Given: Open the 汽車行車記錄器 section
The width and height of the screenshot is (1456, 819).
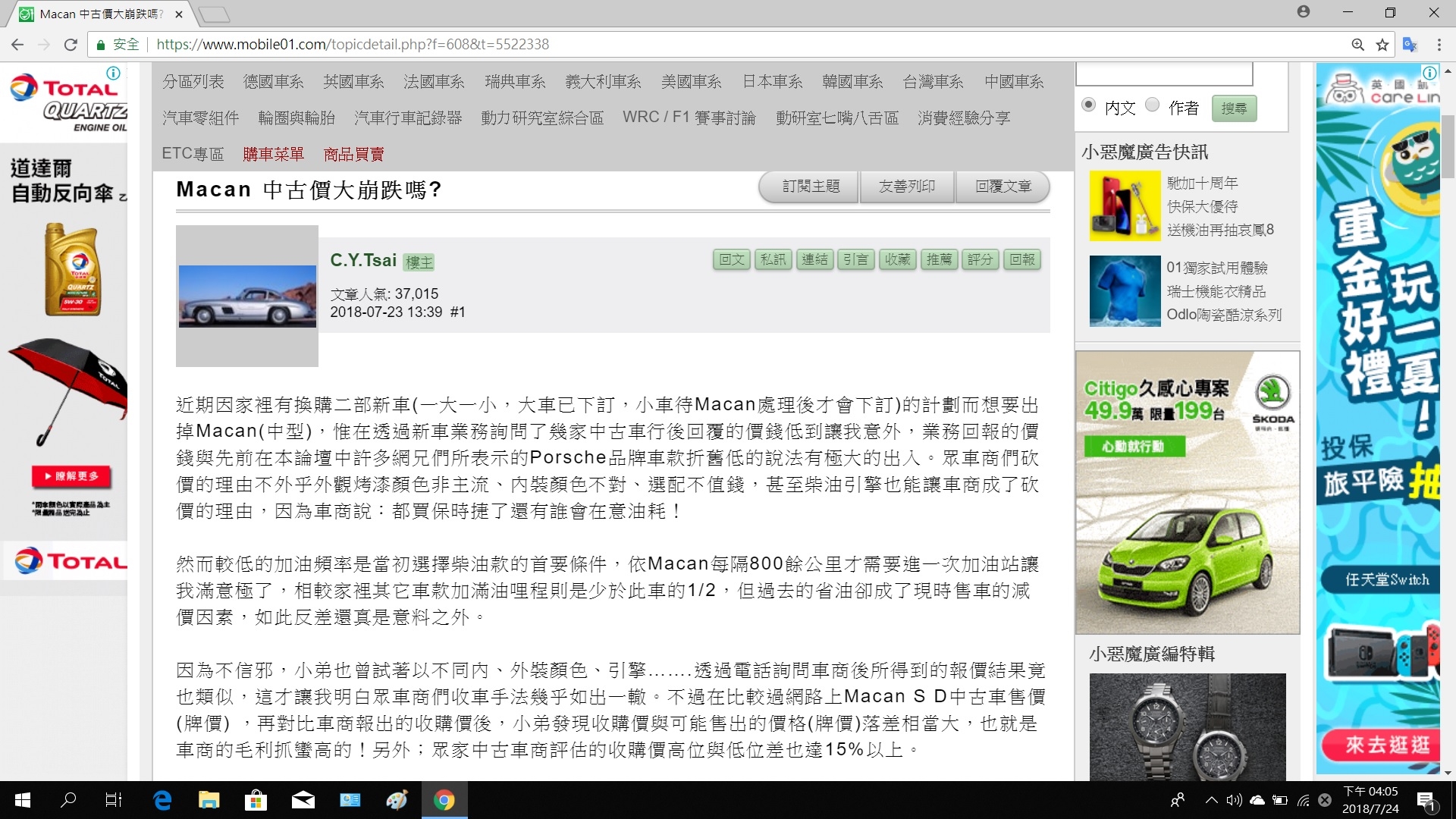Looking at the screenshot, I should pos(408,118).
